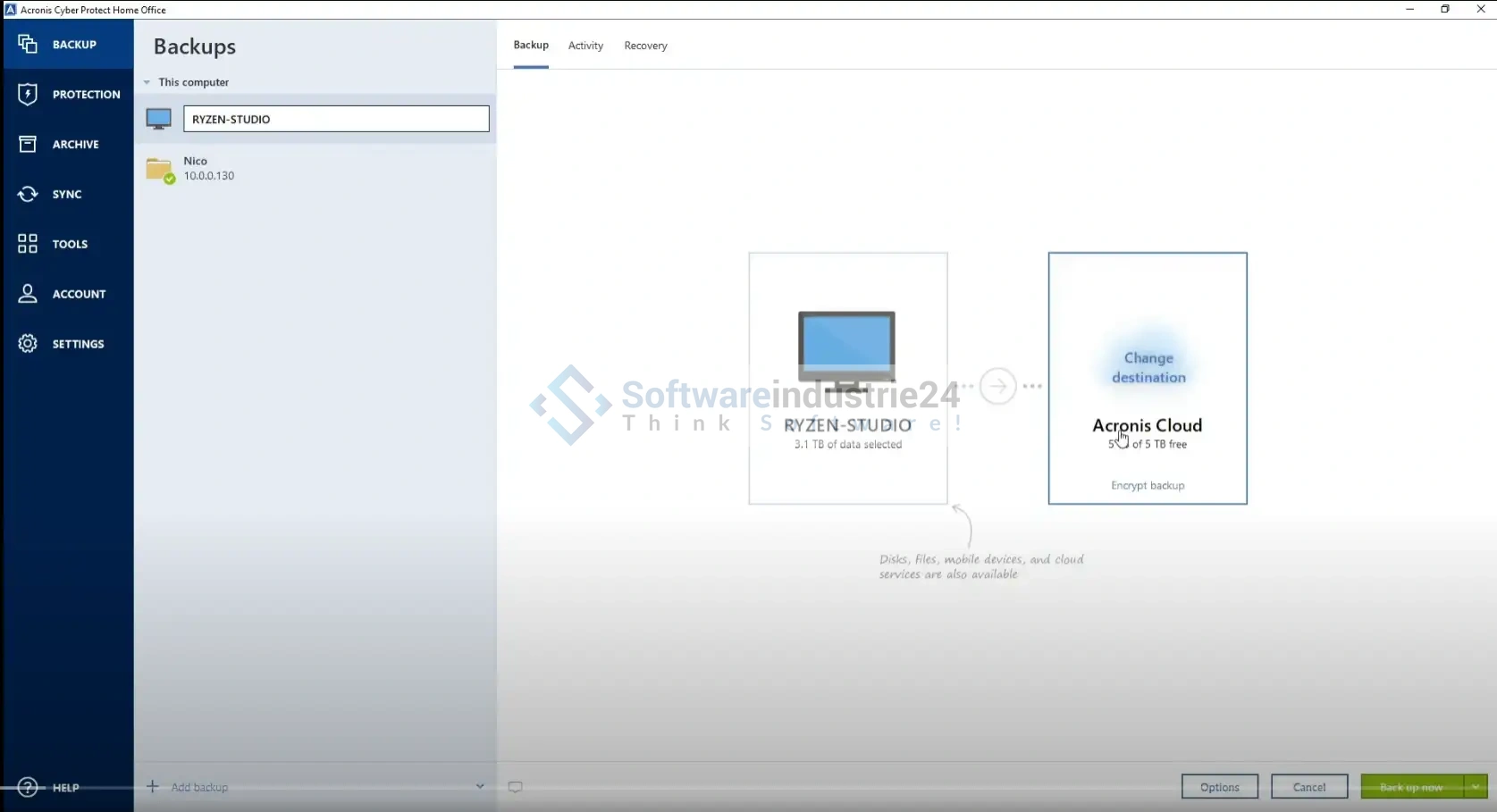The width and height of the screenshot is (1497, 812).
Task: Click the Options button
Action: click(x=1219, y=787)
